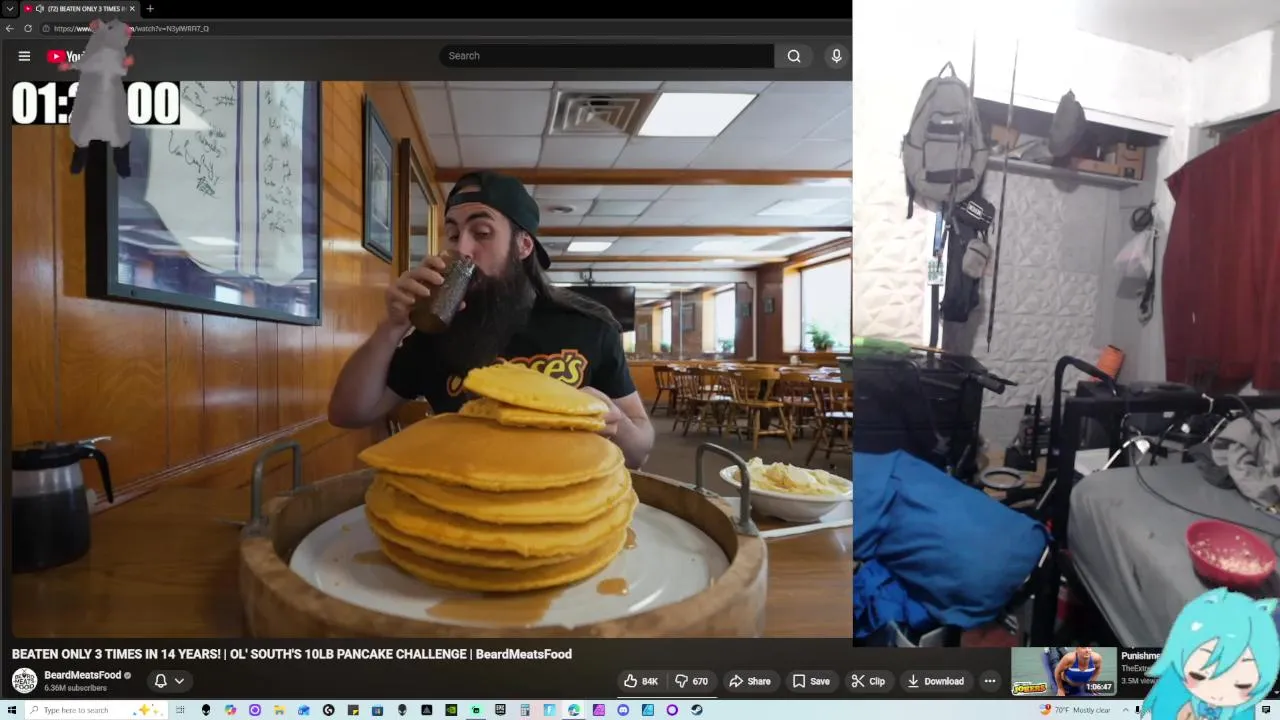Screen dimensions: 1280x720
Task: Download the video
Action: 936,681
